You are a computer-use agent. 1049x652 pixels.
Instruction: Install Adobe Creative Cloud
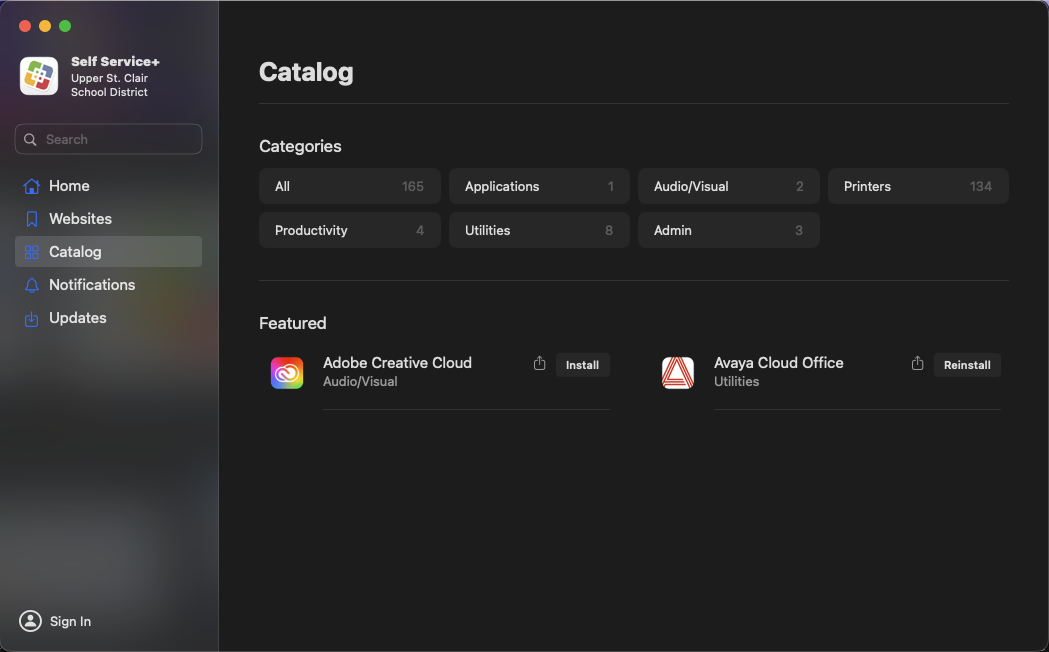(582, 365)
